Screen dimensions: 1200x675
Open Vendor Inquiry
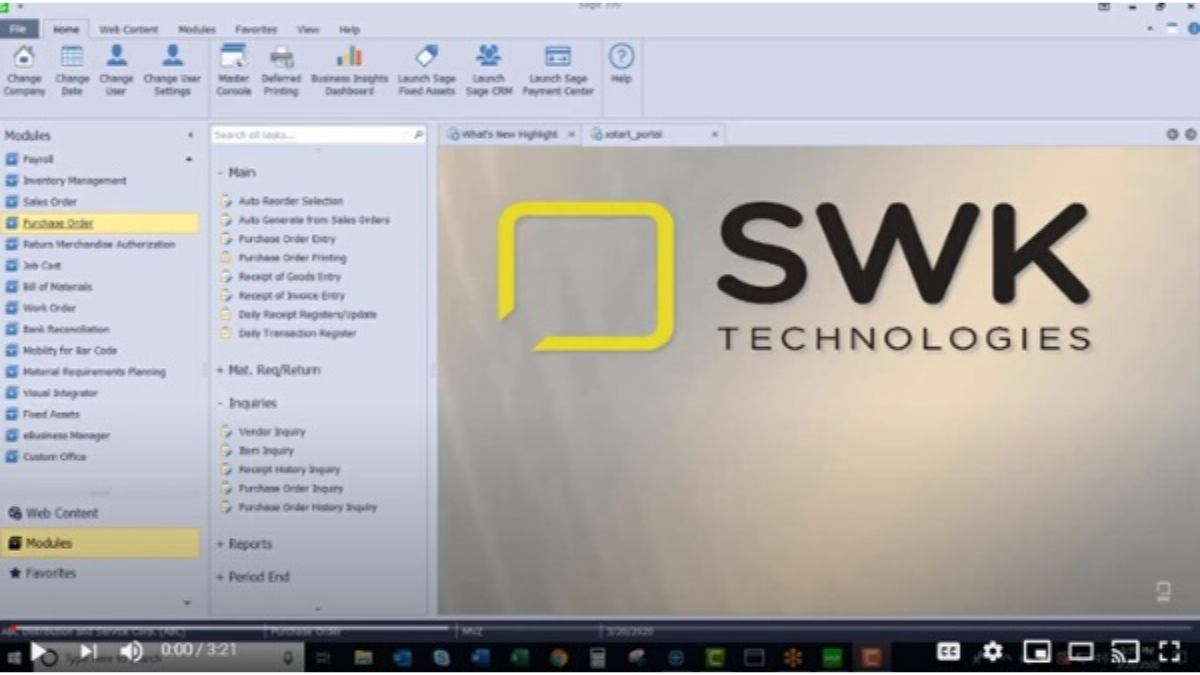click(272, 432)
